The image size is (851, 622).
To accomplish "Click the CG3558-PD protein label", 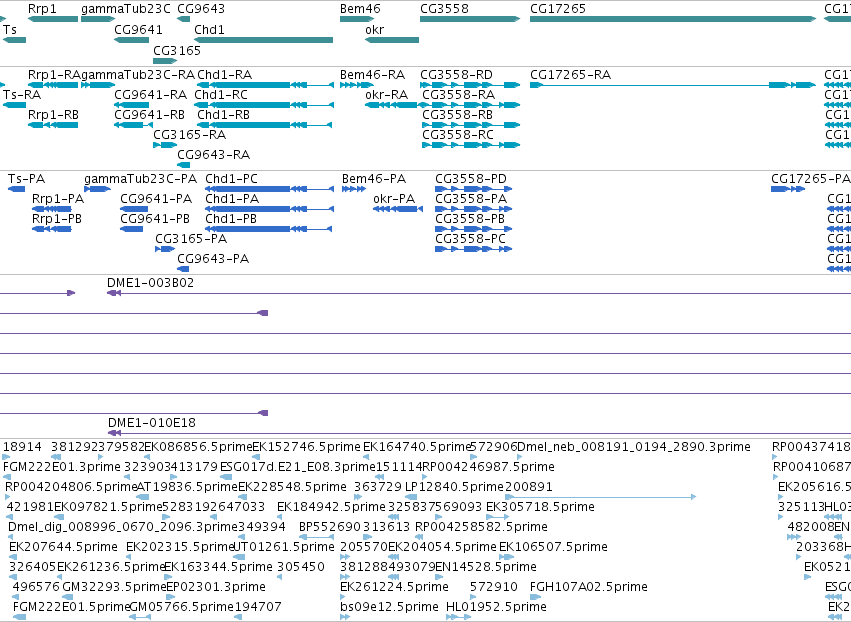I will click(x=471, y=179).
